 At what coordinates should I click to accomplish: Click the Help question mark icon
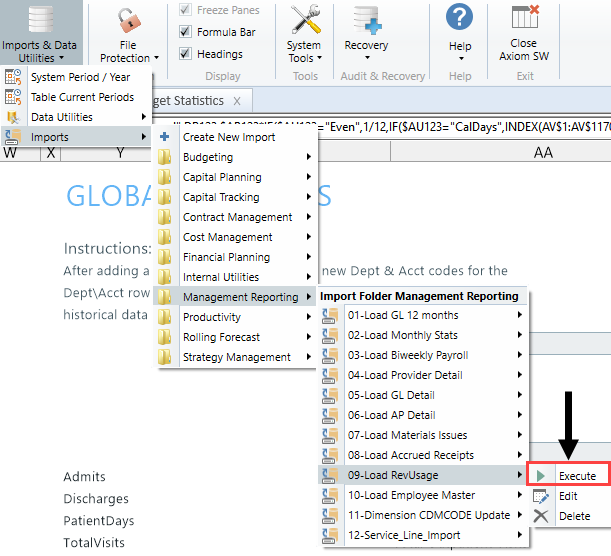click(x=459, y=18)
